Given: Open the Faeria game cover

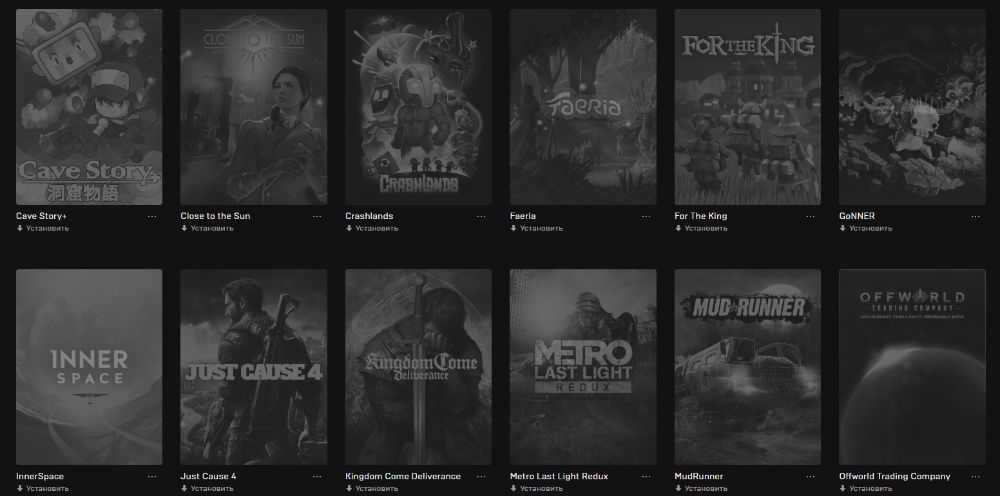Looking at the screenshot, I should (583, 106).
